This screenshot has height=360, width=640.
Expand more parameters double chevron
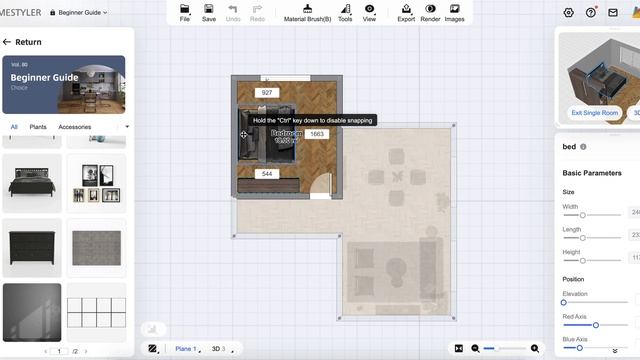615,351
